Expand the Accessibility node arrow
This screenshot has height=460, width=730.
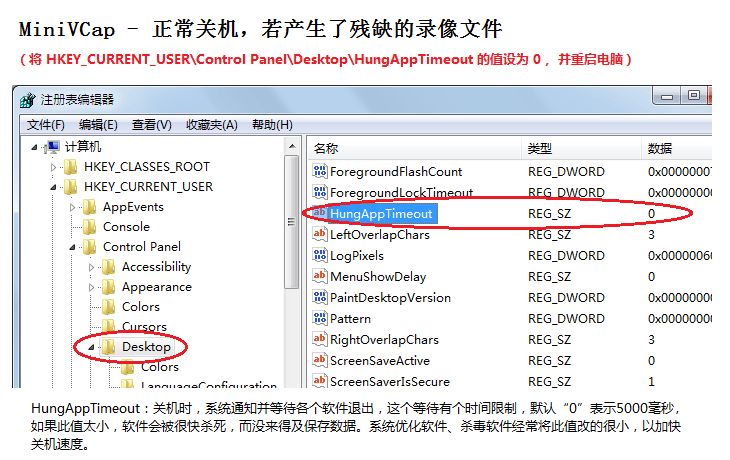point(91,267)
